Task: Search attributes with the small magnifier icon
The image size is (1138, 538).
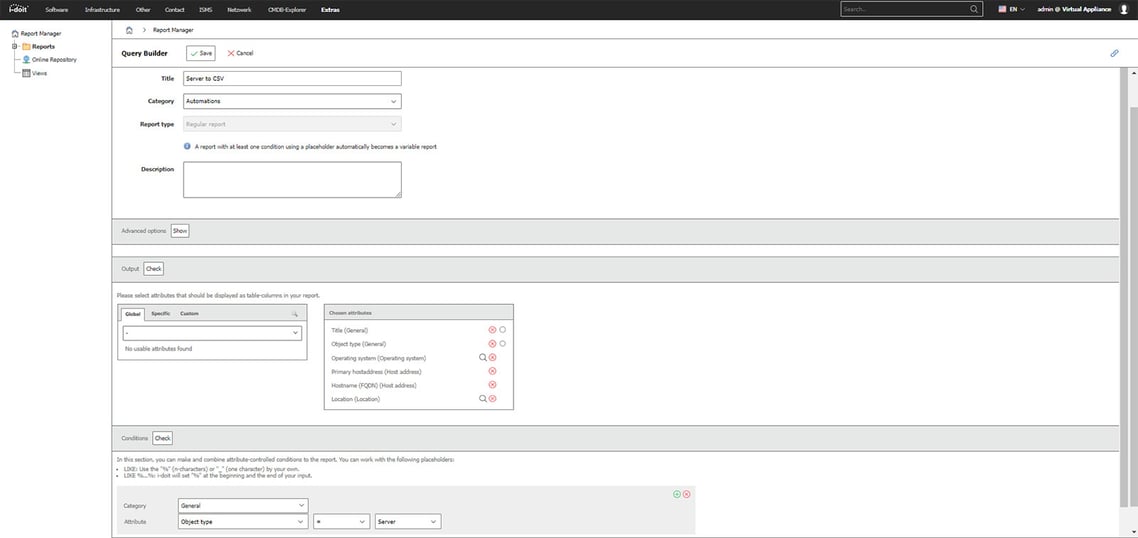Action: [x=295, y=314]
